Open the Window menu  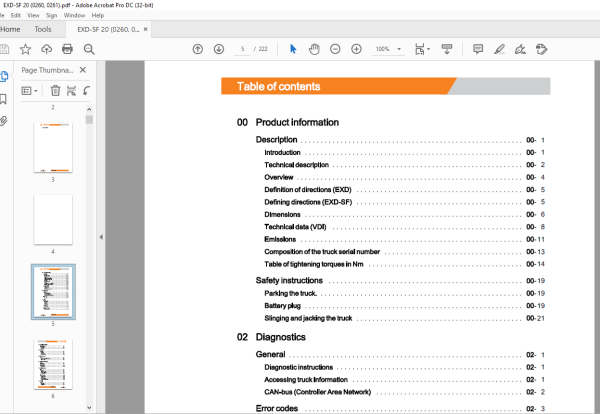(74, 15)
